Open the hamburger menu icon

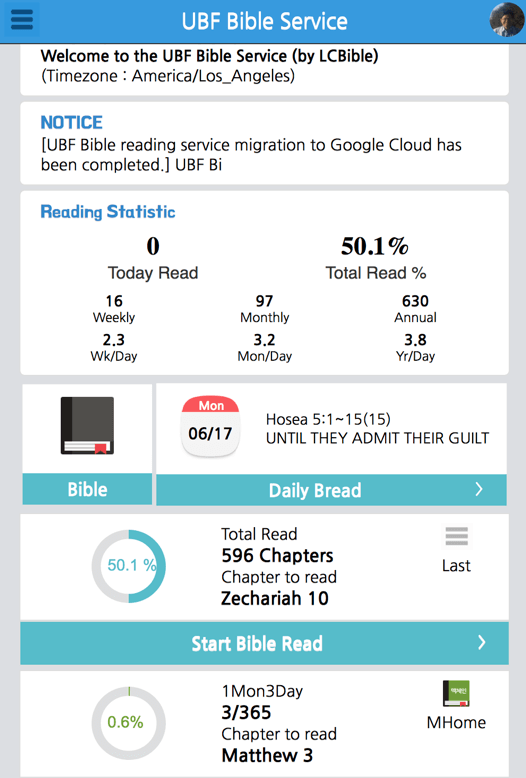(21, 20)
